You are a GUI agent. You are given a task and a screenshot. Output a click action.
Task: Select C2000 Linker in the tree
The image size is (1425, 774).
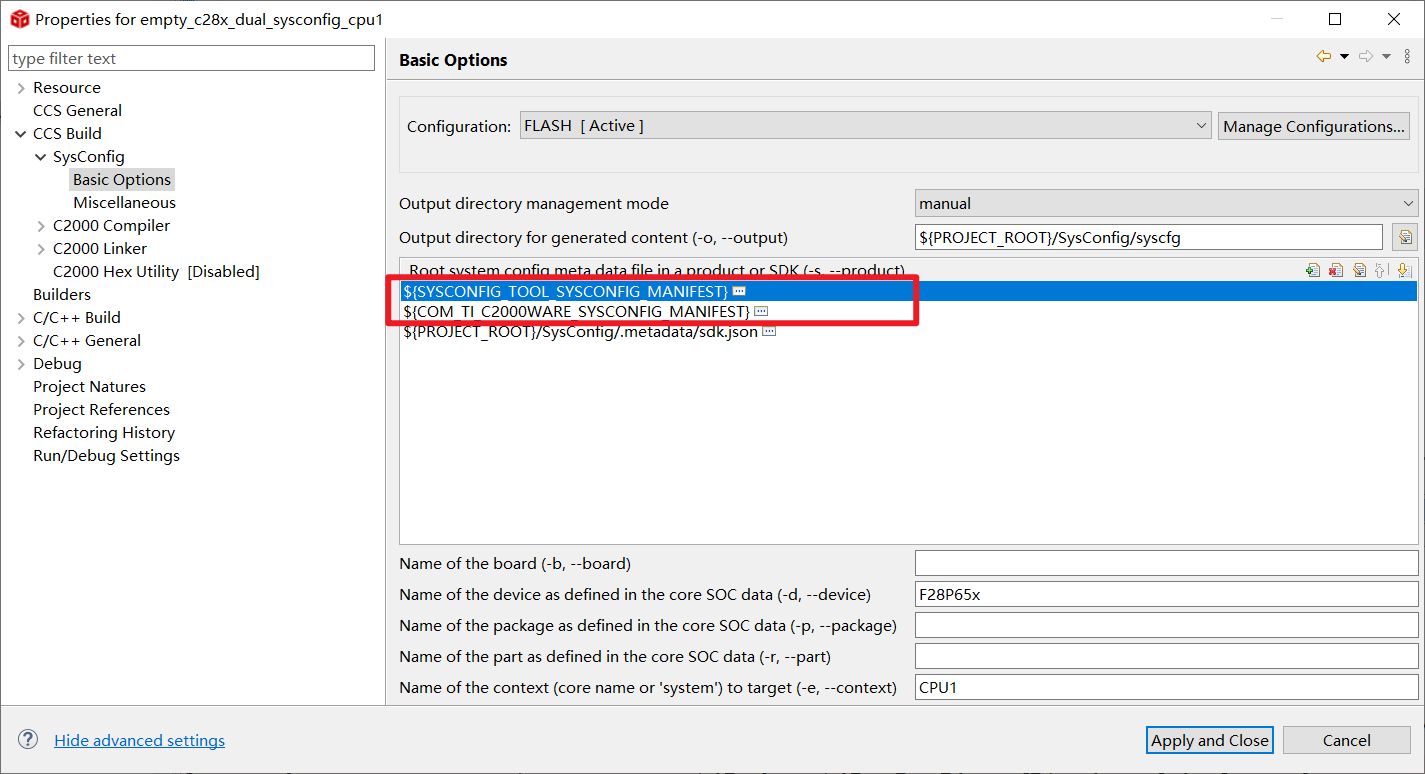pos(100,249)
